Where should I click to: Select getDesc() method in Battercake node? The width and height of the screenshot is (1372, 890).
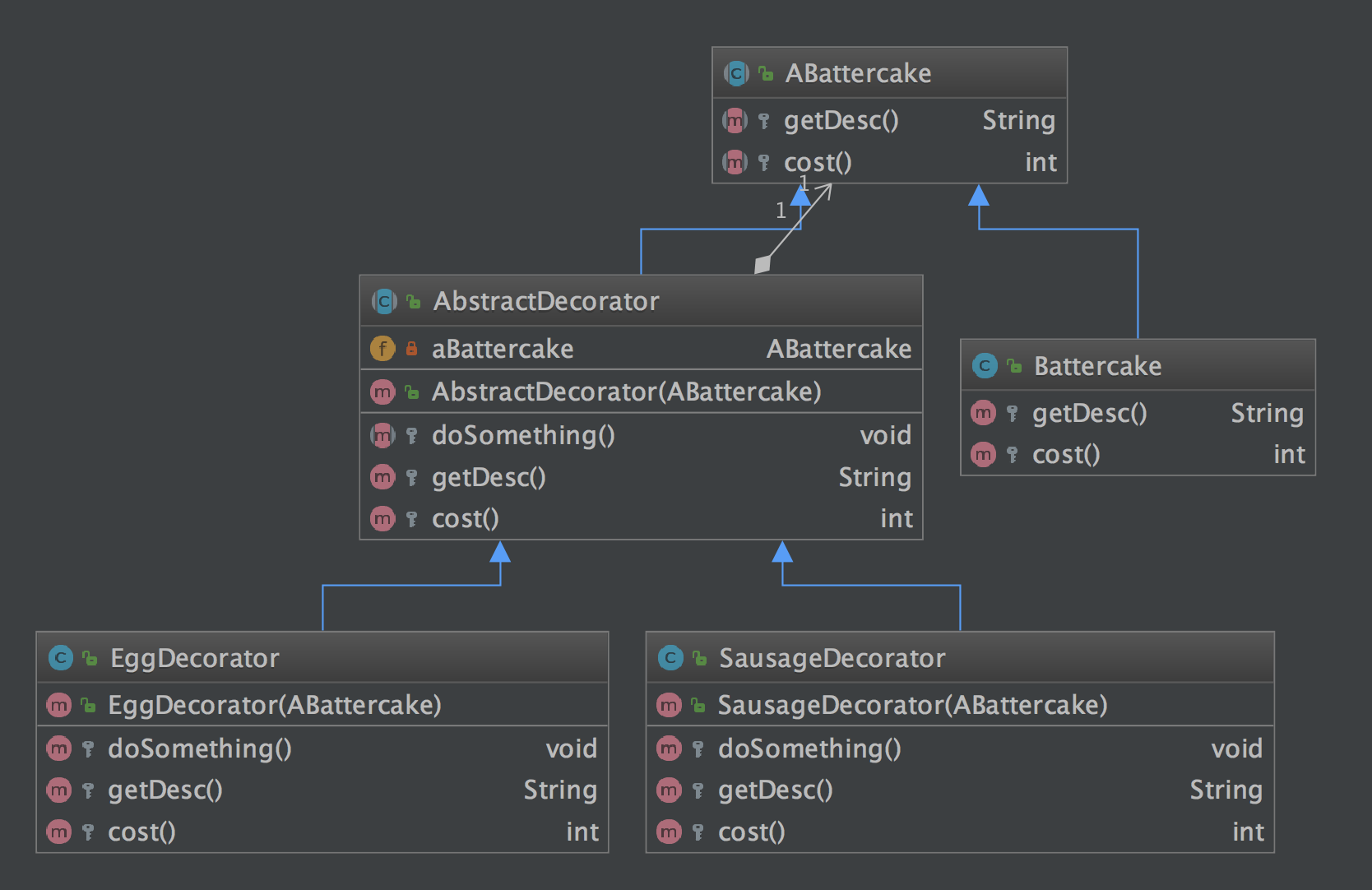(1089, 413)
